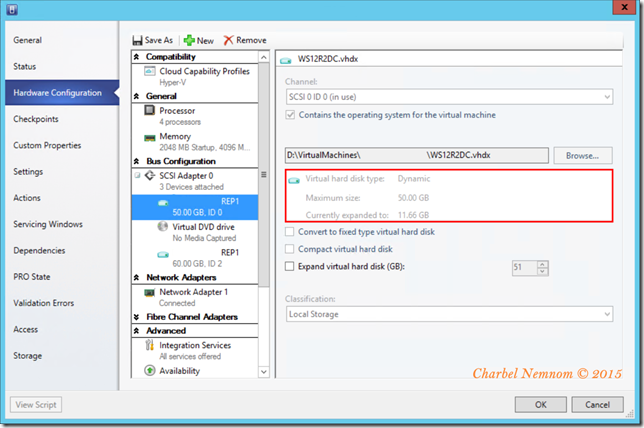Open the General page
644x428 pixels.
tap(62, 40)
